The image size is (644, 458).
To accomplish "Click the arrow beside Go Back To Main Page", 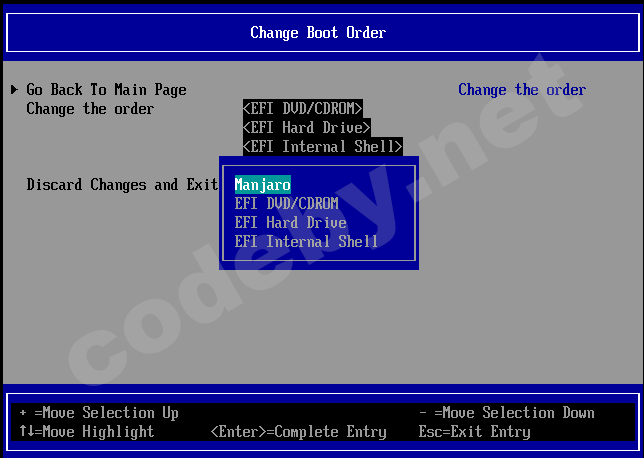I will [x=14, y=89].
